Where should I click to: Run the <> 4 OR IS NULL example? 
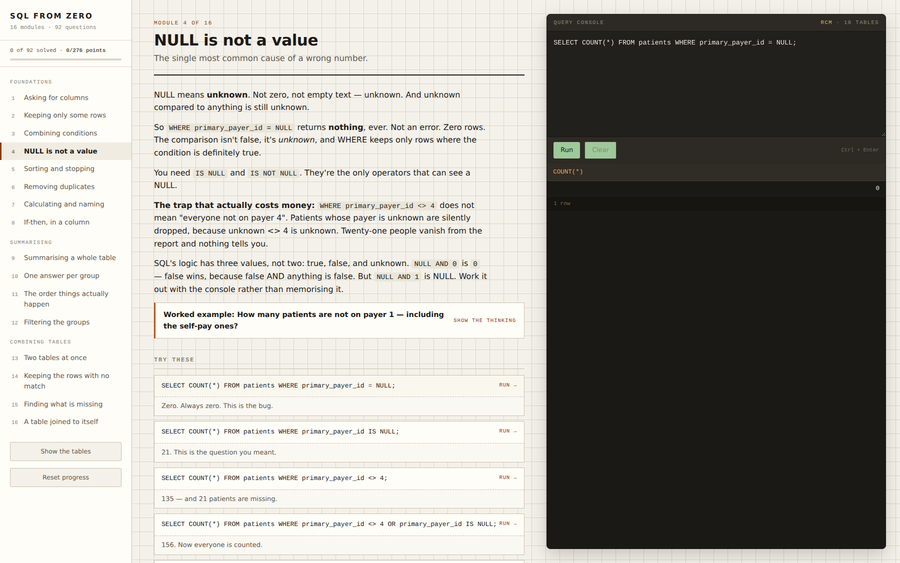[x=507, y=523]
